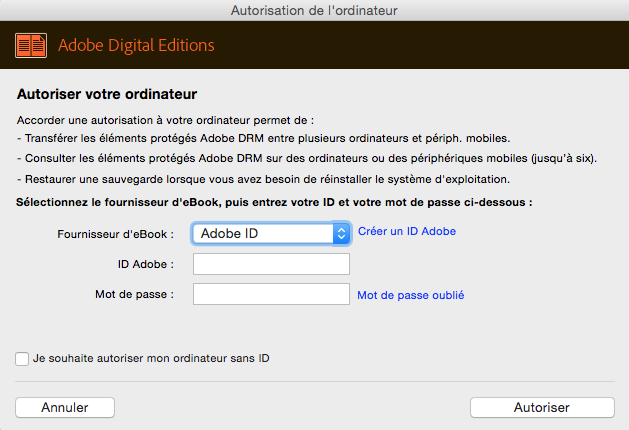
Task: Click the Restaurer une sauvegarde line
Action: (264, 179)
